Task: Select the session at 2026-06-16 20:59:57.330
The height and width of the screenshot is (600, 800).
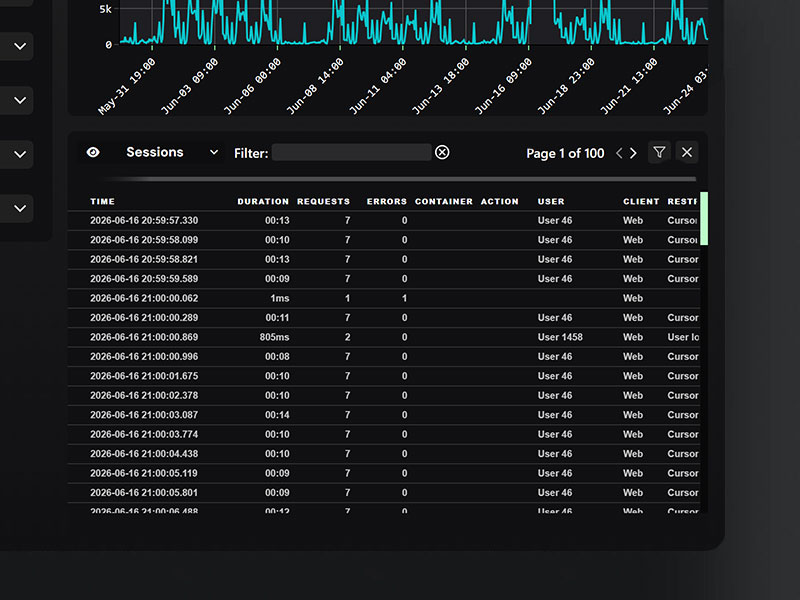Action: (384, 220)
